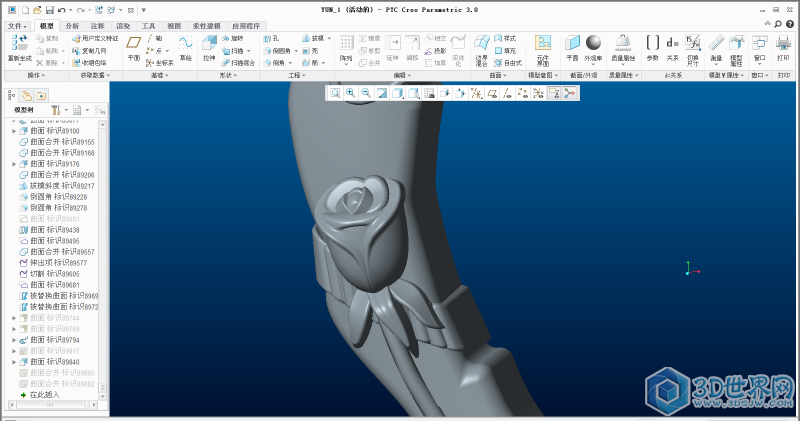The width and height of the screenshot is (800, 421).
Task: Switch to the 渲染 Render tab
Action: [x=123, y=26]
